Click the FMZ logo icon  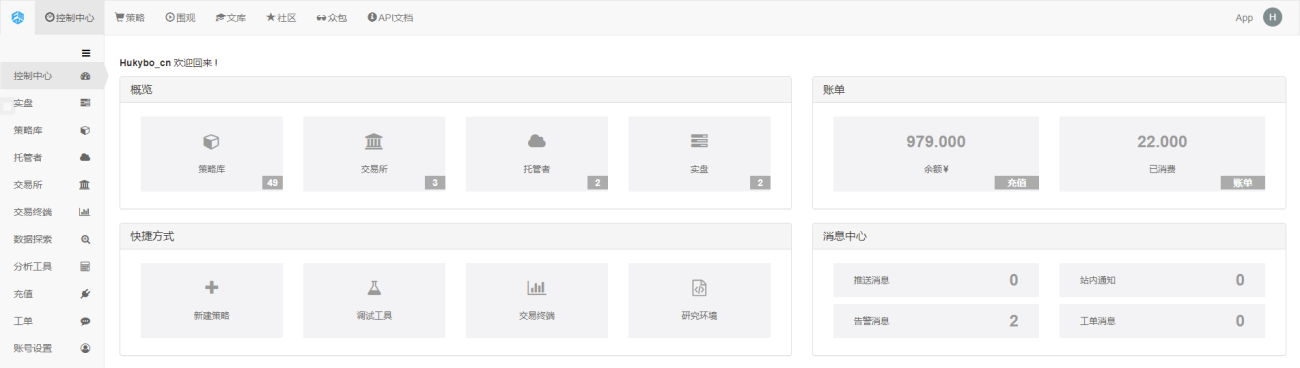click(x=17, y=18)
